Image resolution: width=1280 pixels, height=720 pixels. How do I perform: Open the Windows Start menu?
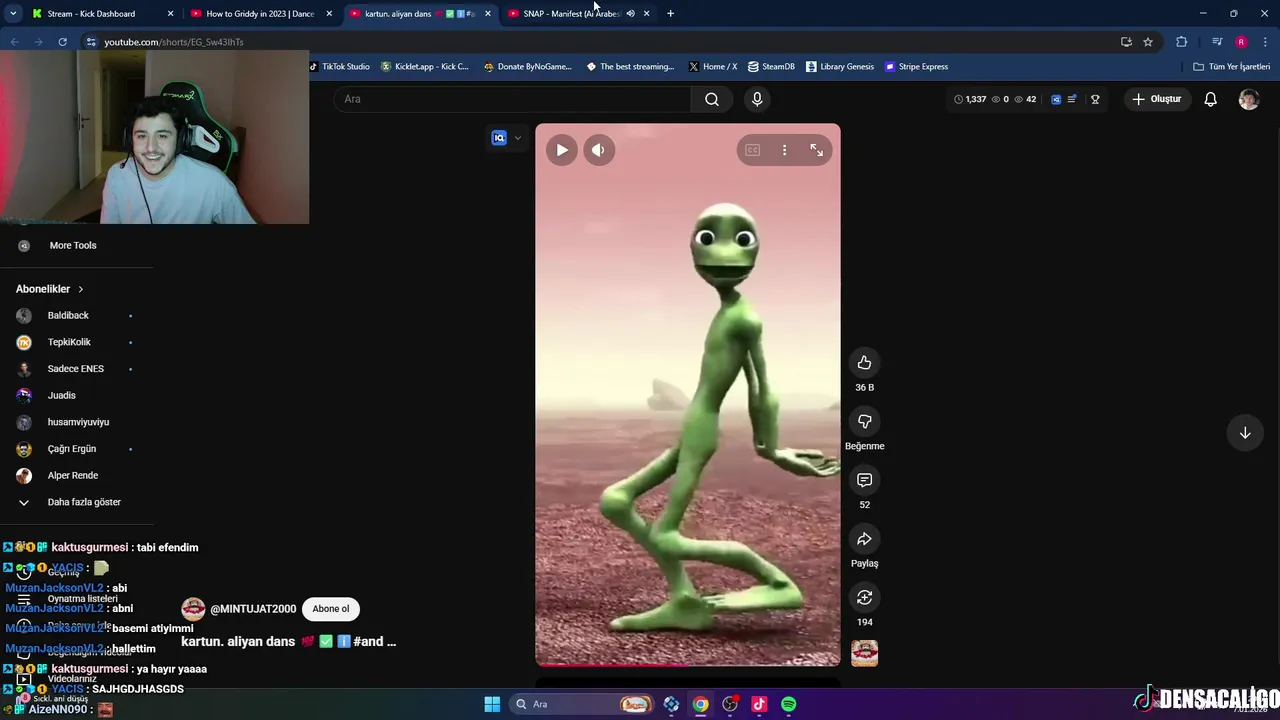(492, 704)
